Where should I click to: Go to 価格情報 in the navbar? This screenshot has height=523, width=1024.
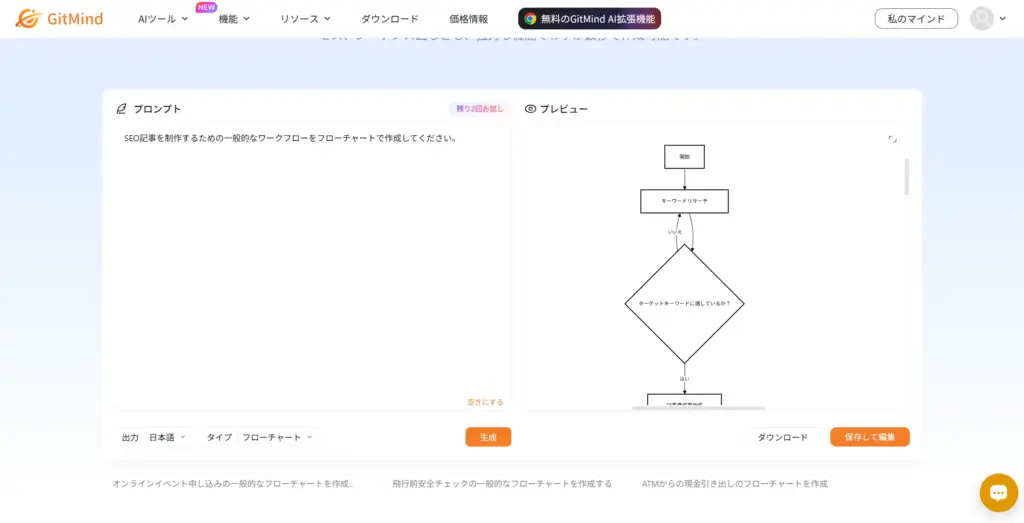[468, 19]
